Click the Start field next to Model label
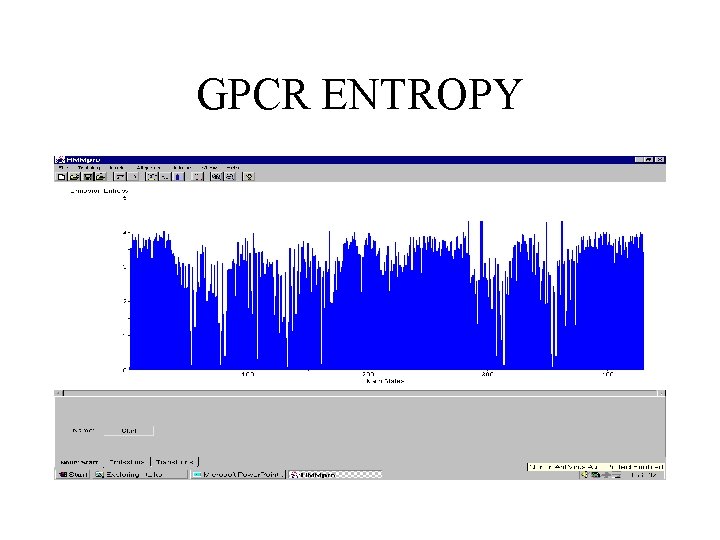 point(129,431)
